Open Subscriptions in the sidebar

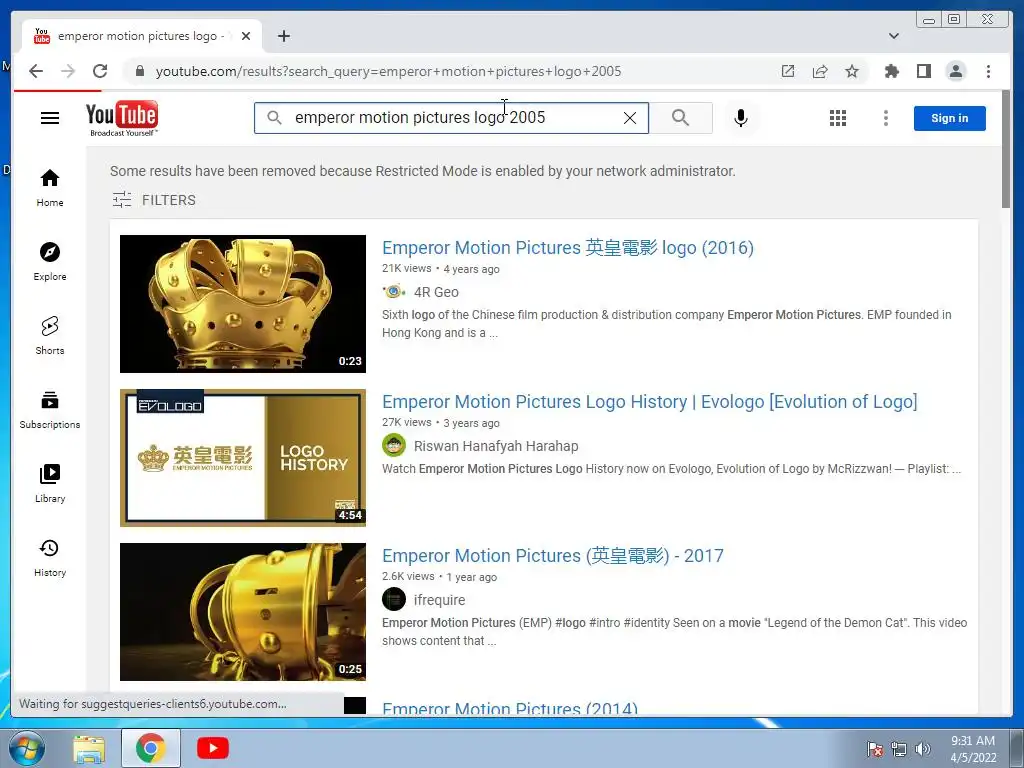click(x=50, y=409)
